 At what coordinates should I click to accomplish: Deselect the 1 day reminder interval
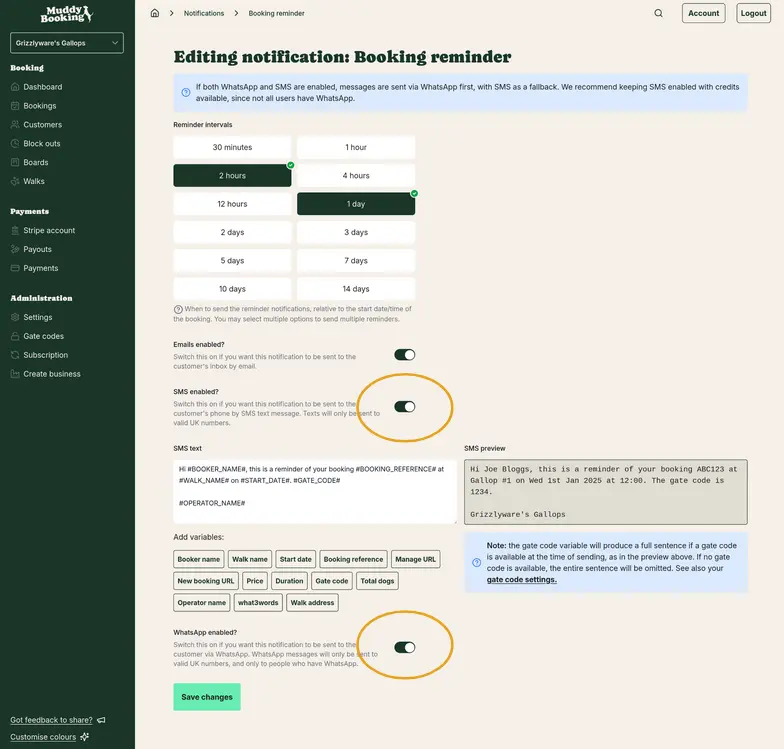click(x=356, y=204)
